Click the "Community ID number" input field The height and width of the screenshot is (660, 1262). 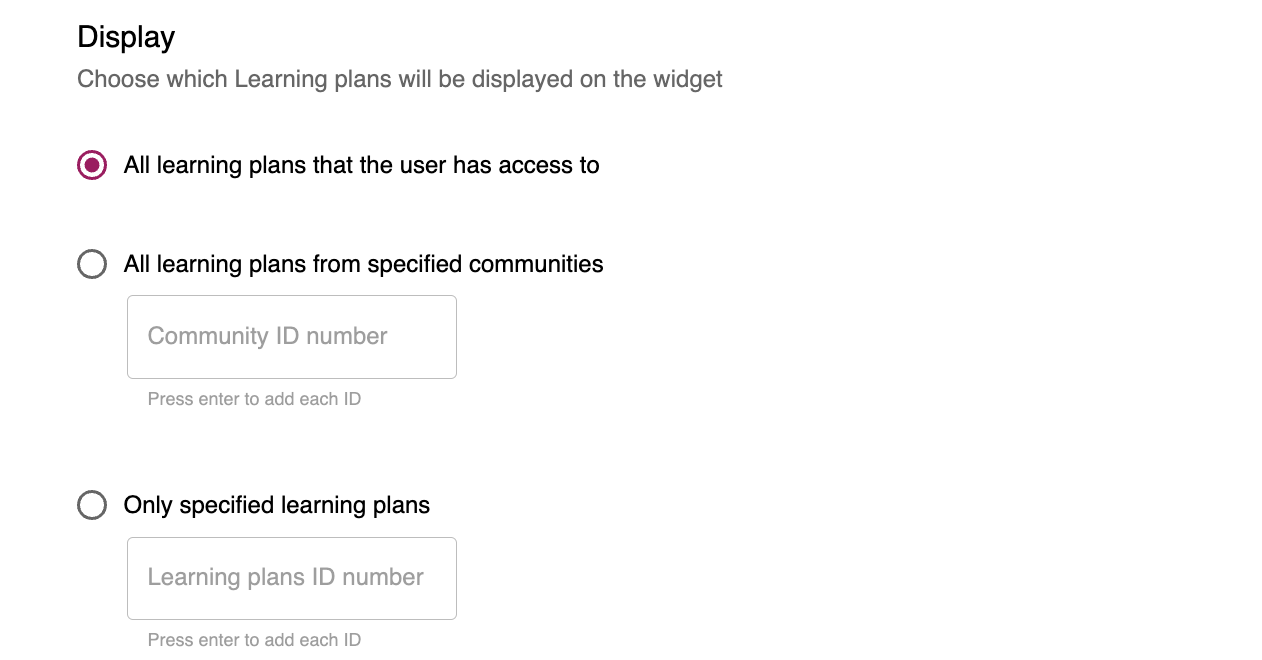(292, 337)
